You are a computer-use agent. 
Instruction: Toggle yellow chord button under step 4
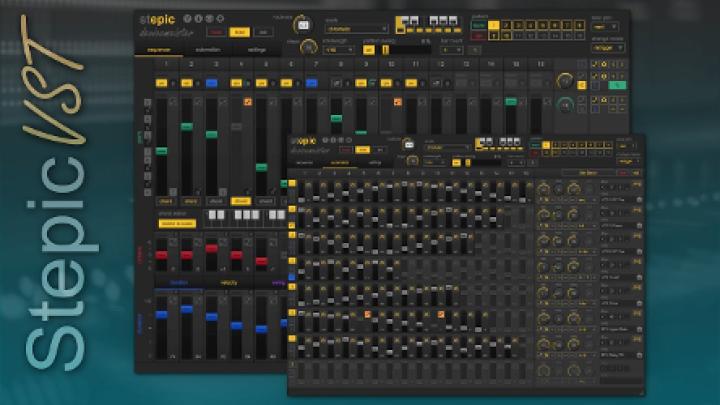[x=240, y=201]
